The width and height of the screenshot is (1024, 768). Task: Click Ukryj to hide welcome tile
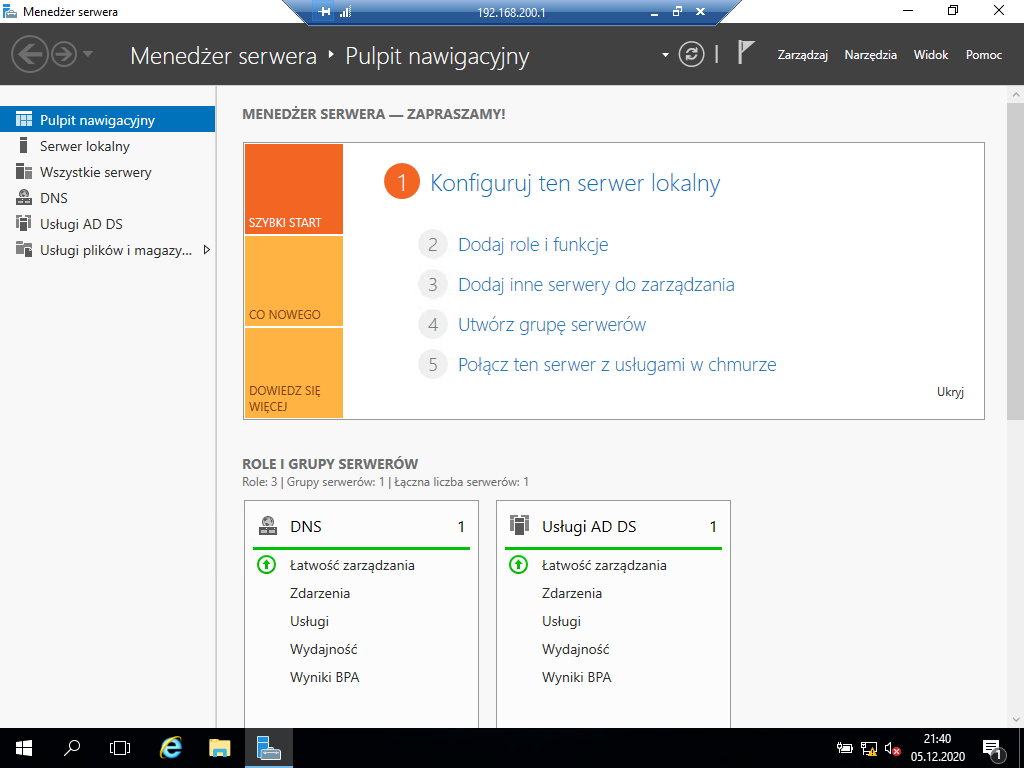click(x=950, y=392)
